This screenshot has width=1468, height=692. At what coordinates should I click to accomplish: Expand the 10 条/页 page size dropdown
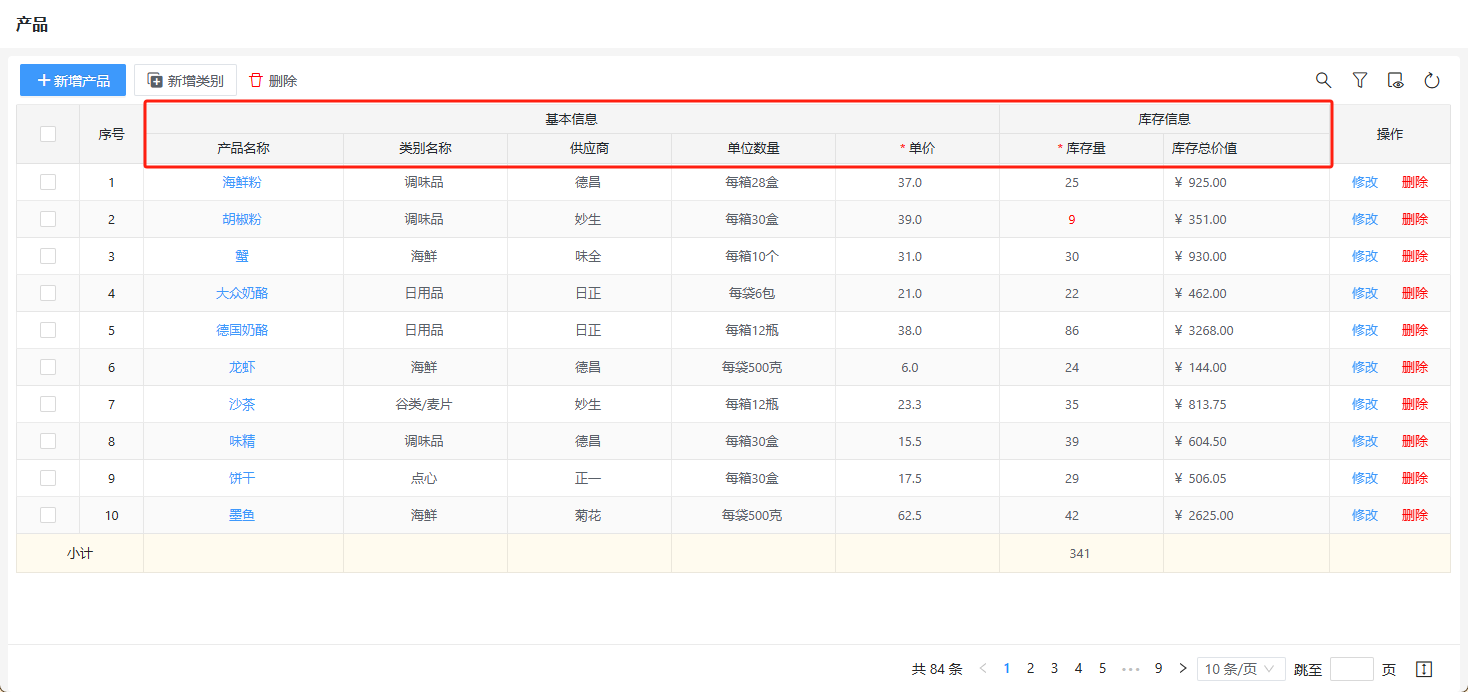(1241, 669)
